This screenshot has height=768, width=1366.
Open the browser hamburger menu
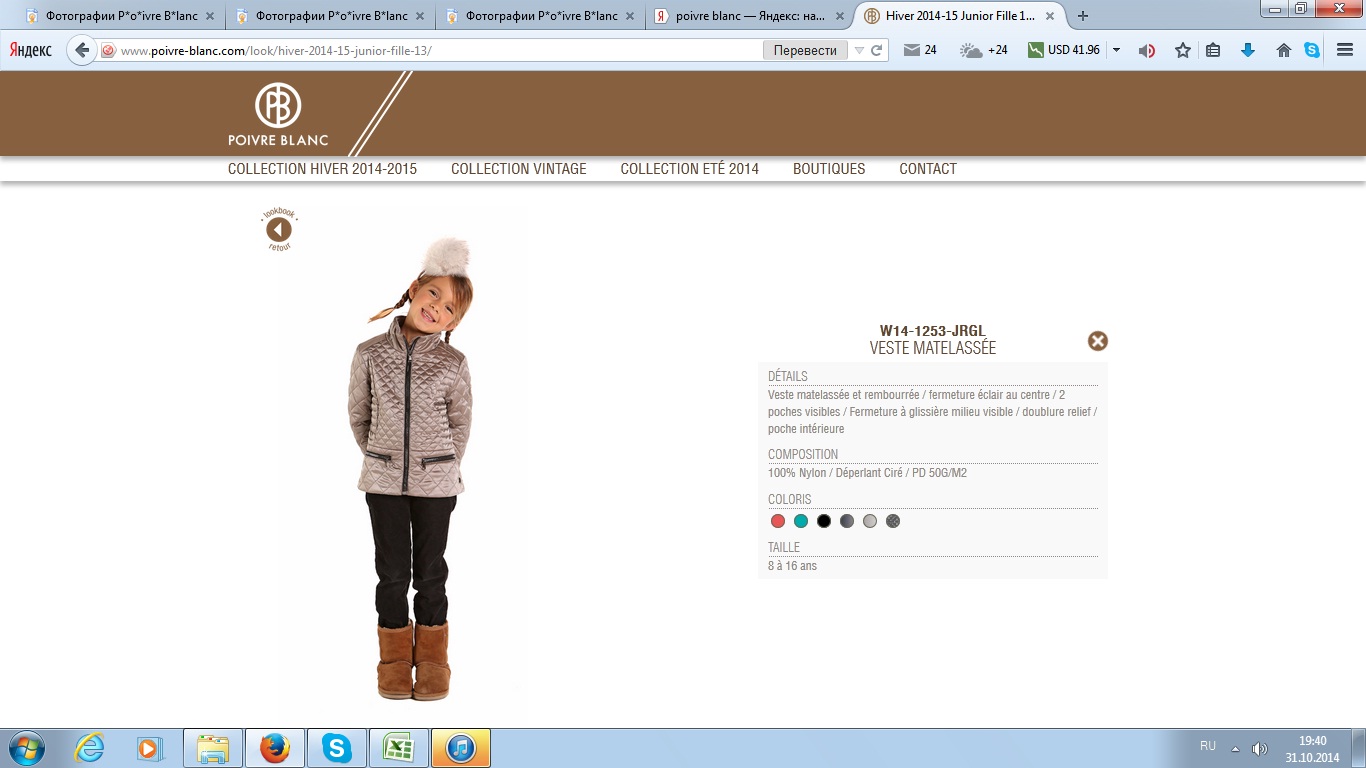(x=1345, y=50)
